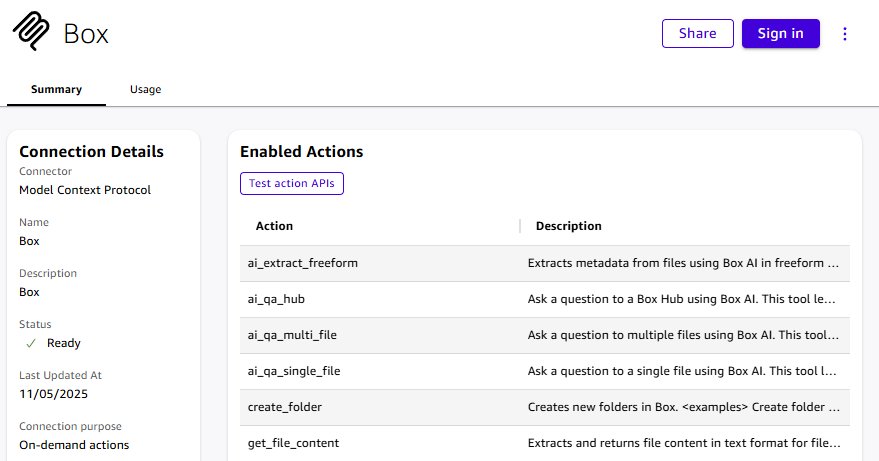Click the Model Context Protocol connector value
The height and width of the screenshot is (461, 879).
click(x=85, y=190)
